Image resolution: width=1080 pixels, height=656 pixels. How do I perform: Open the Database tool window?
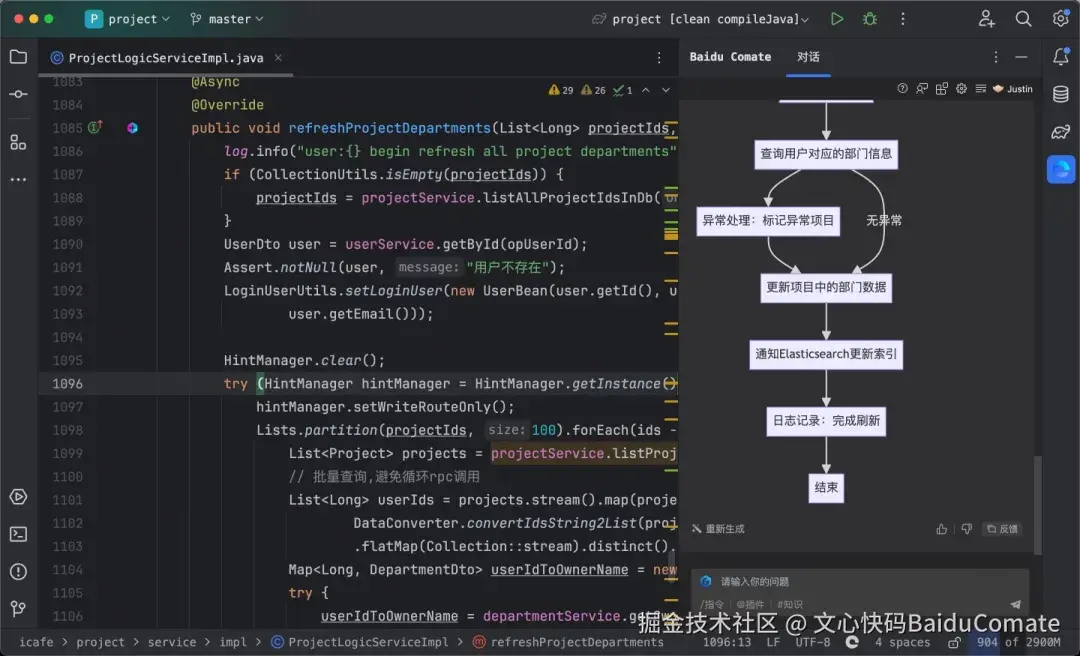pos(1061,94)
